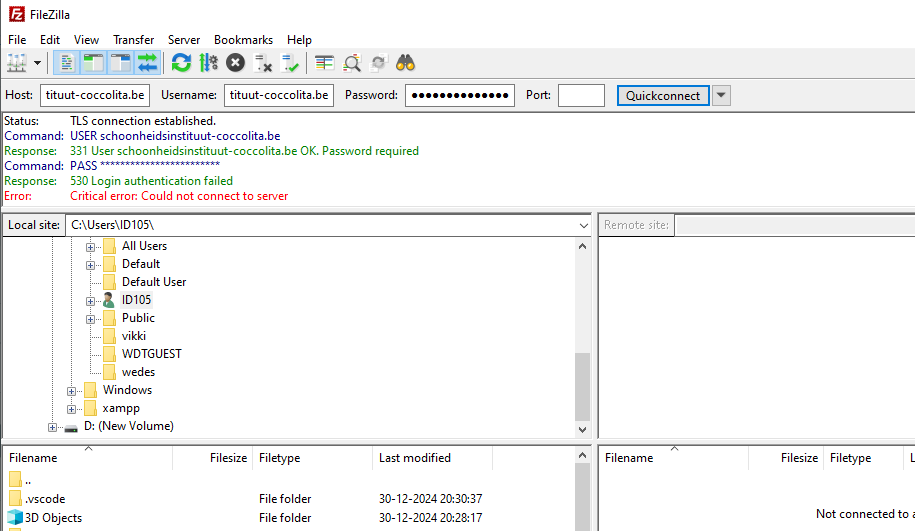This screenshot has height=531, width=915.
Task: Toggle directory comparison
Action: pyautogui.click(x=351, y=62)
